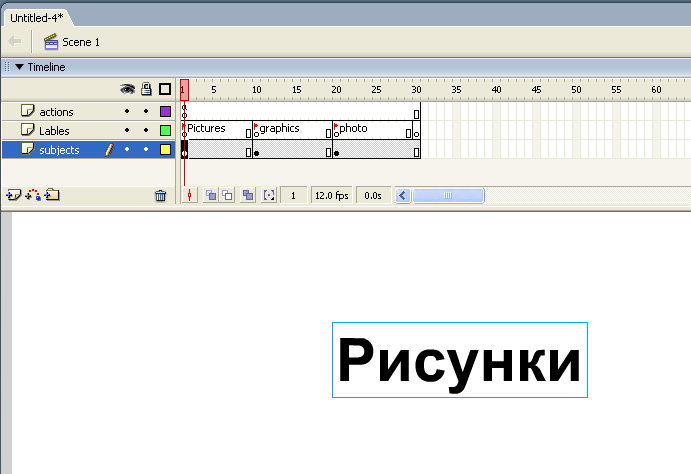Open Modify Onion Markers menu
This screenshot has width=691, height=474.
coord(269,195)
